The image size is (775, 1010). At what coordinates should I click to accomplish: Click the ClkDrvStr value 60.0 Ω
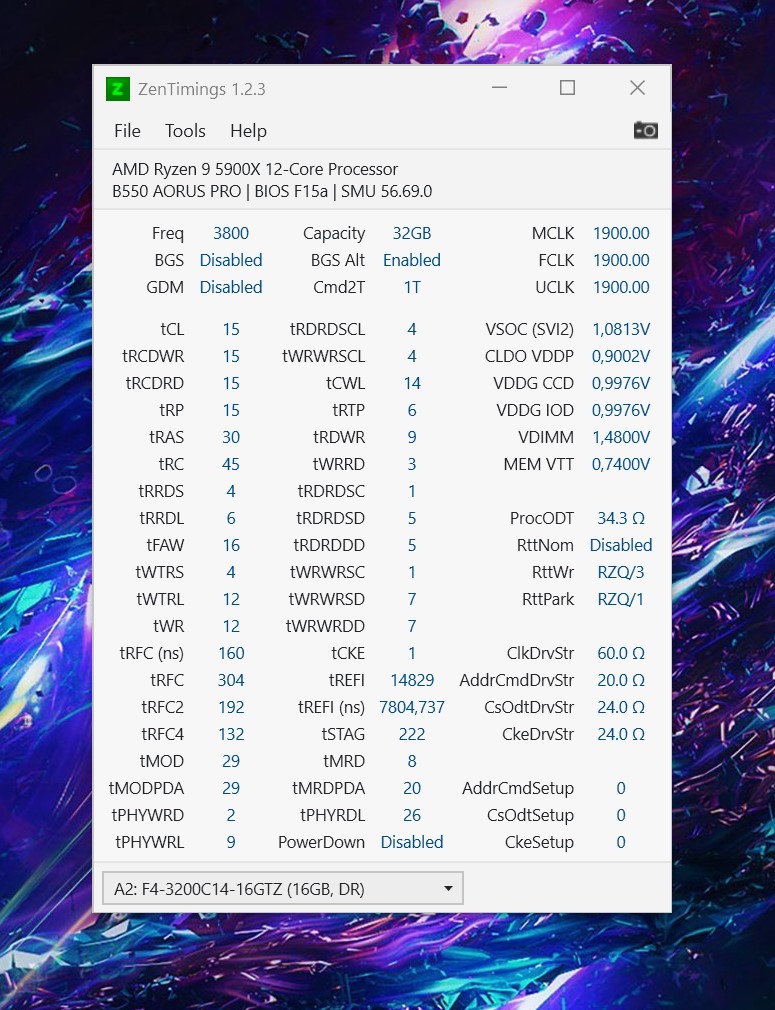pyautogui.click(x=621, y=653)
